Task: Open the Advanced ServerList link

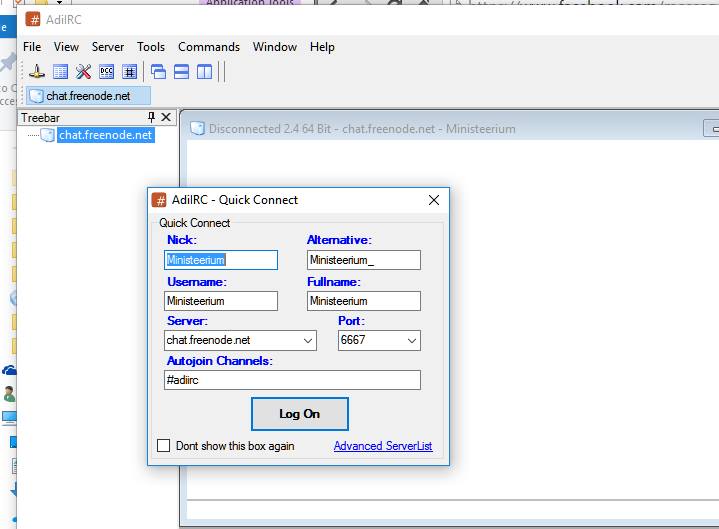Action: click(383, 446)
